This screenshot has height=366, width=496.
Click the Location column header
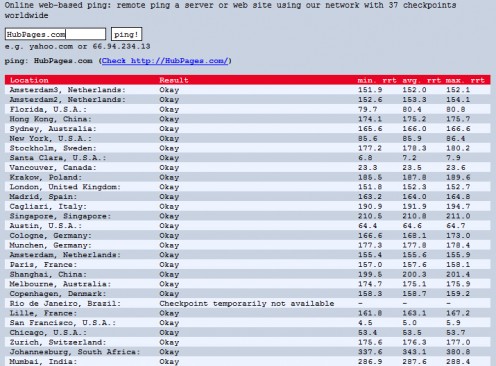tap(29, 80)
